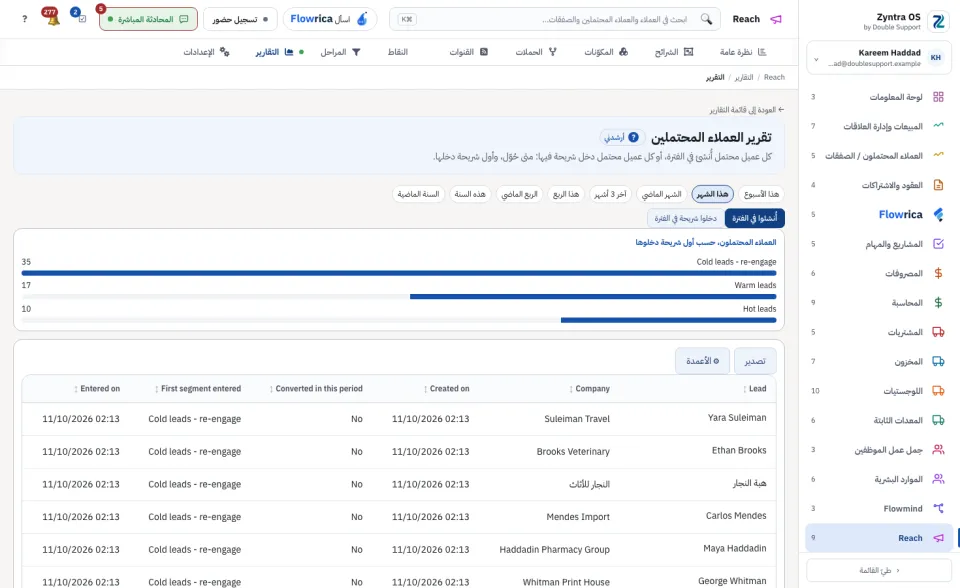Viewport: 960px width, 588px height.
Task: Click the help question mark in top bar
Action: point(24,19)
